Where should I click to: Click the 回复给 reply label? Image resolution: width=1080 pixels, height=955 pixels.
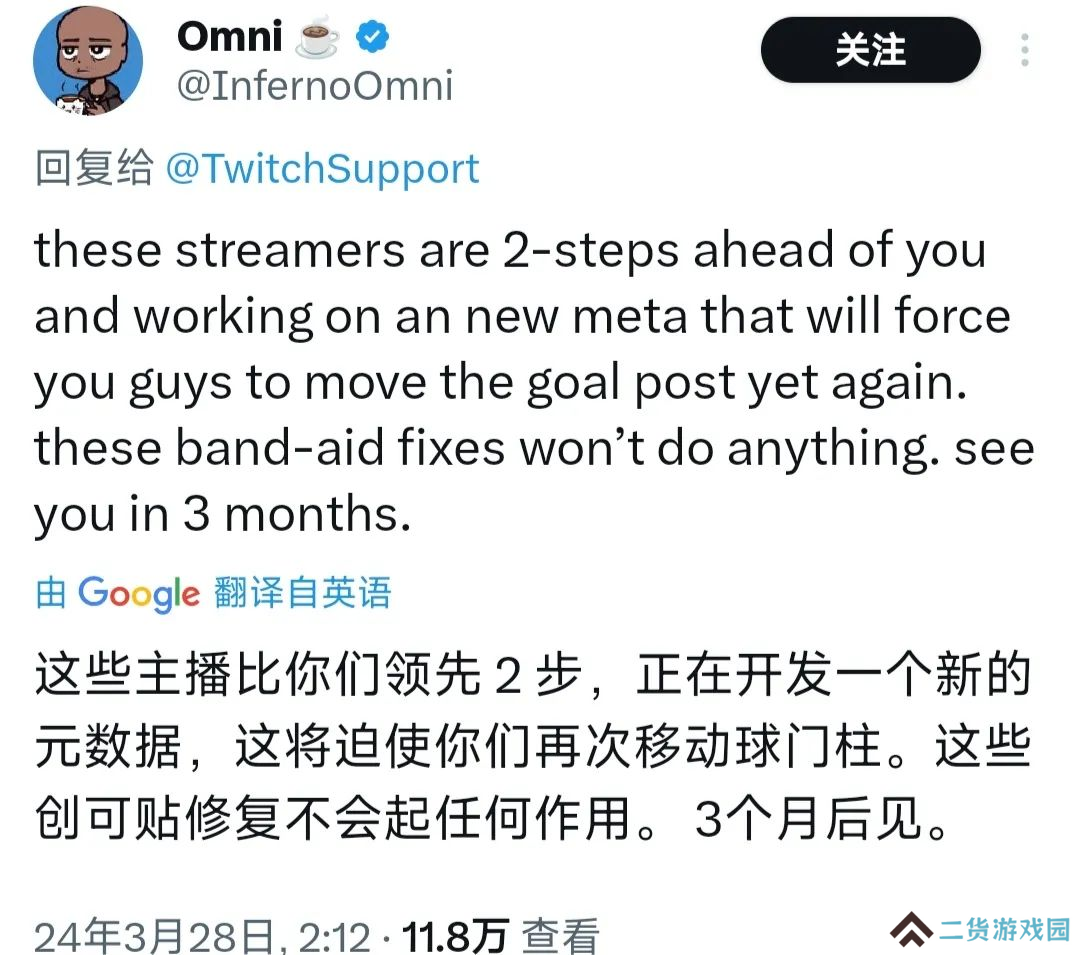[94, 168]
